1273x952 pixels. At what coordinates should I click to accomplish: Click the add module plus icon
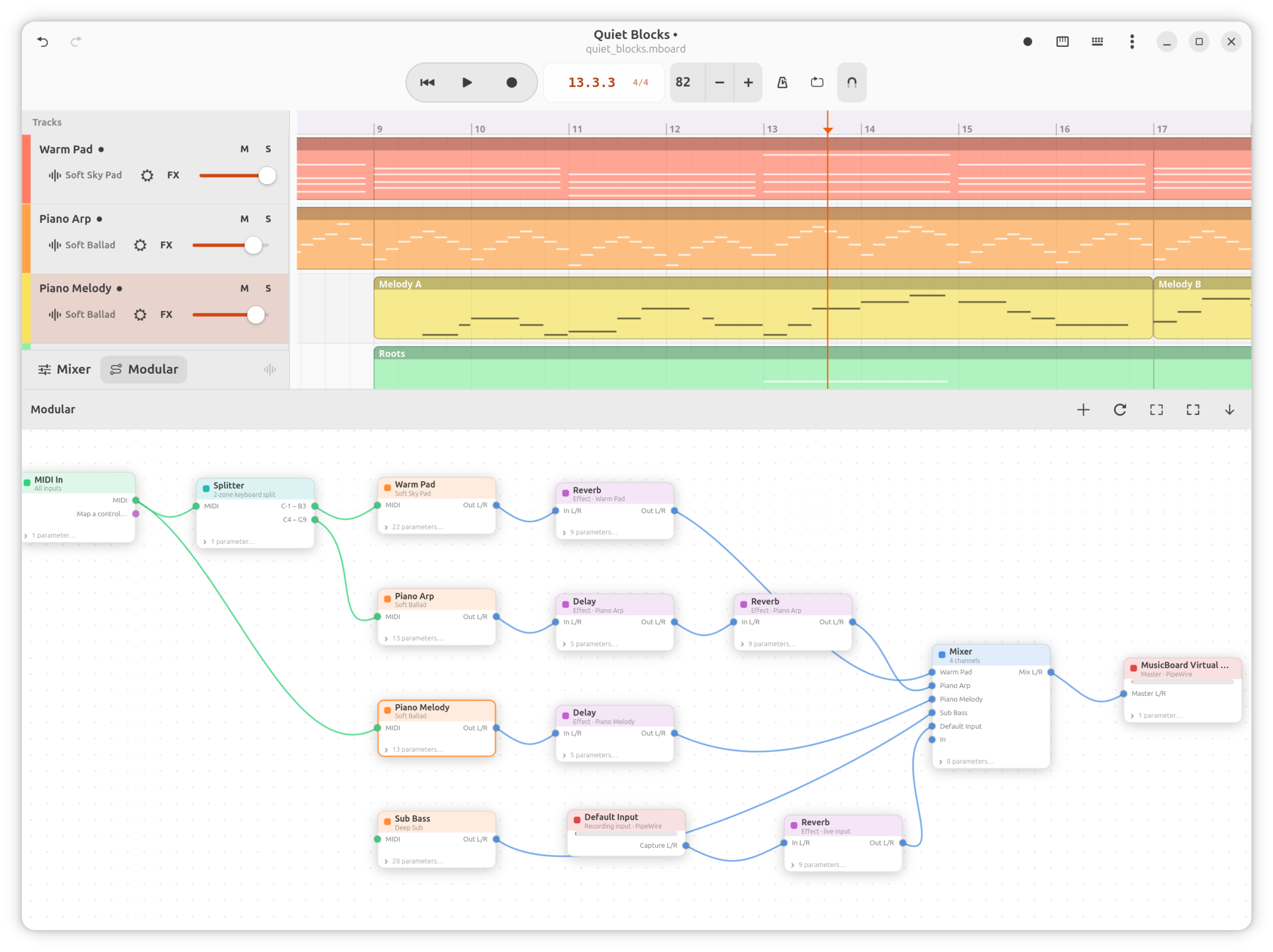pyautogui.click(x=1083, y=409)
